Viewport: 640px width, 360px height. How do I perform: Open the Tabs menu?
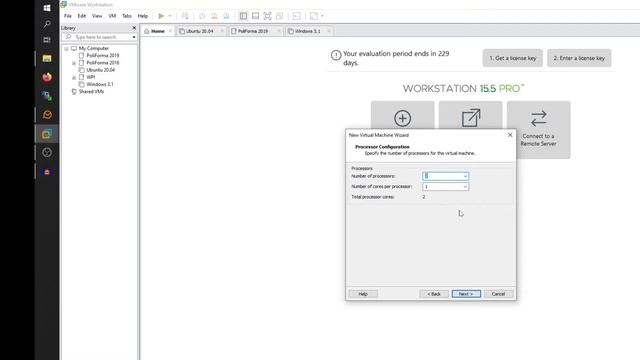[x=127, y=16]
